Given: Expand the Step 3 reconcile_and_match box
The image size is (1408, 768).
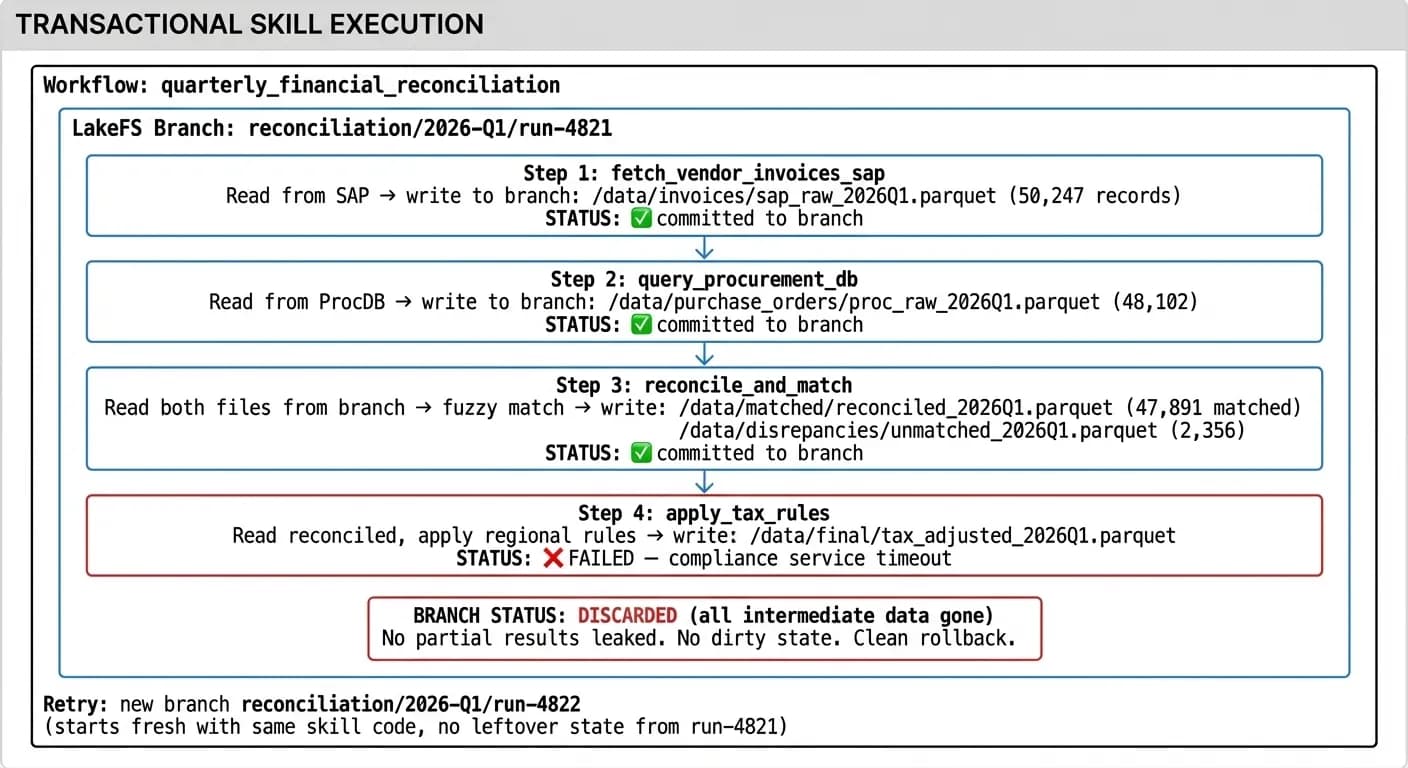Looking at the screenshot, I should 704,418.
